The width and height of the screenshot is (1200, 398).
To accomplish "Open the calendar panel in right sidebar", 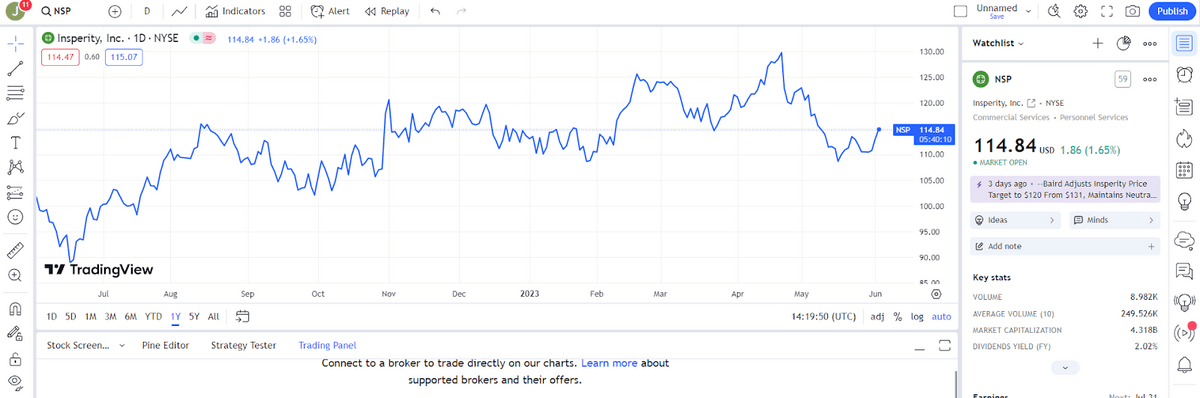I will click(1184, 169).
